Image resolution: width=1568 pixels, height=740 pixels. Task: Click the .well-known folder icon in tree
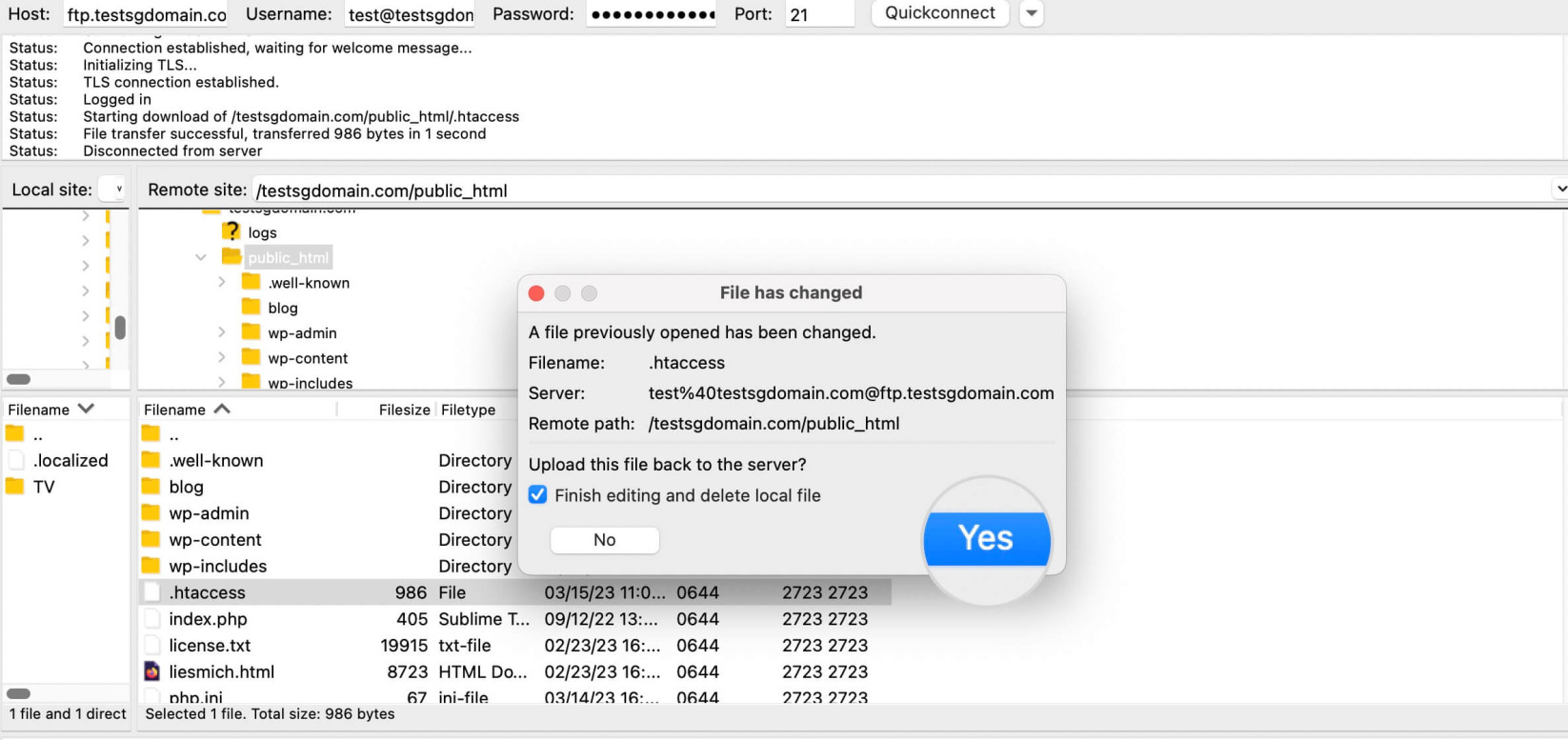point(251,281)
